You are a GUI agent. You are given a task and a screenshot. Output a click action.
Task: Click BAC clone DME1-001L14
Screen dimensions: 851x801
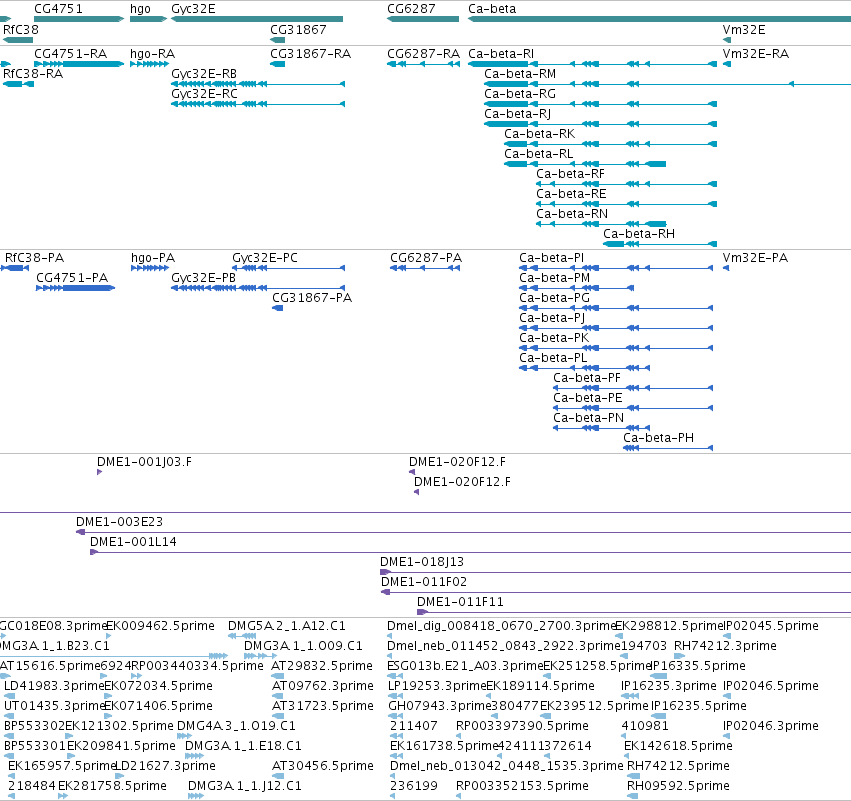(x=133, y=542)
